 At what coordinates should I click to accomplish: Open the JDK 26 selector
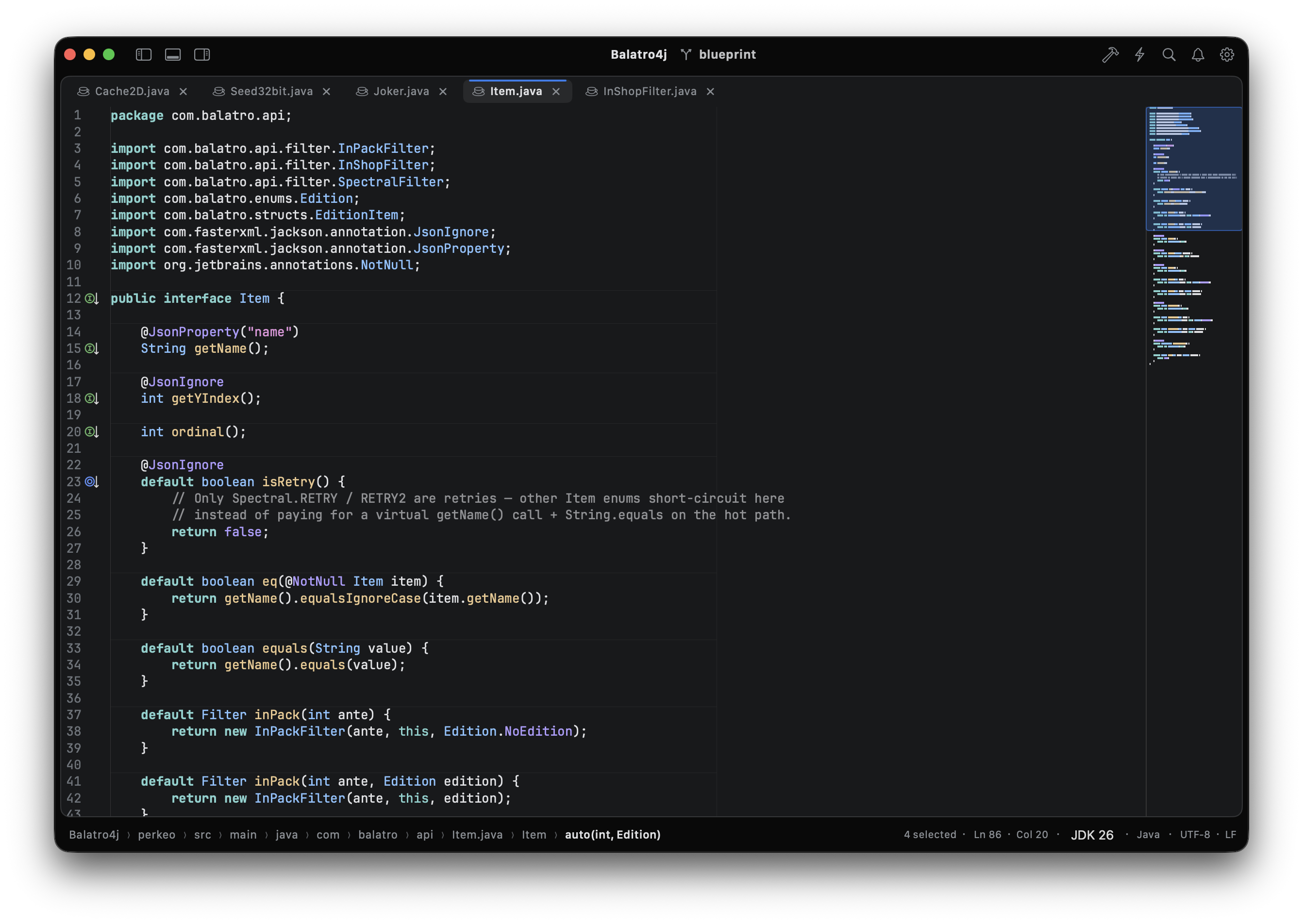1092,835
